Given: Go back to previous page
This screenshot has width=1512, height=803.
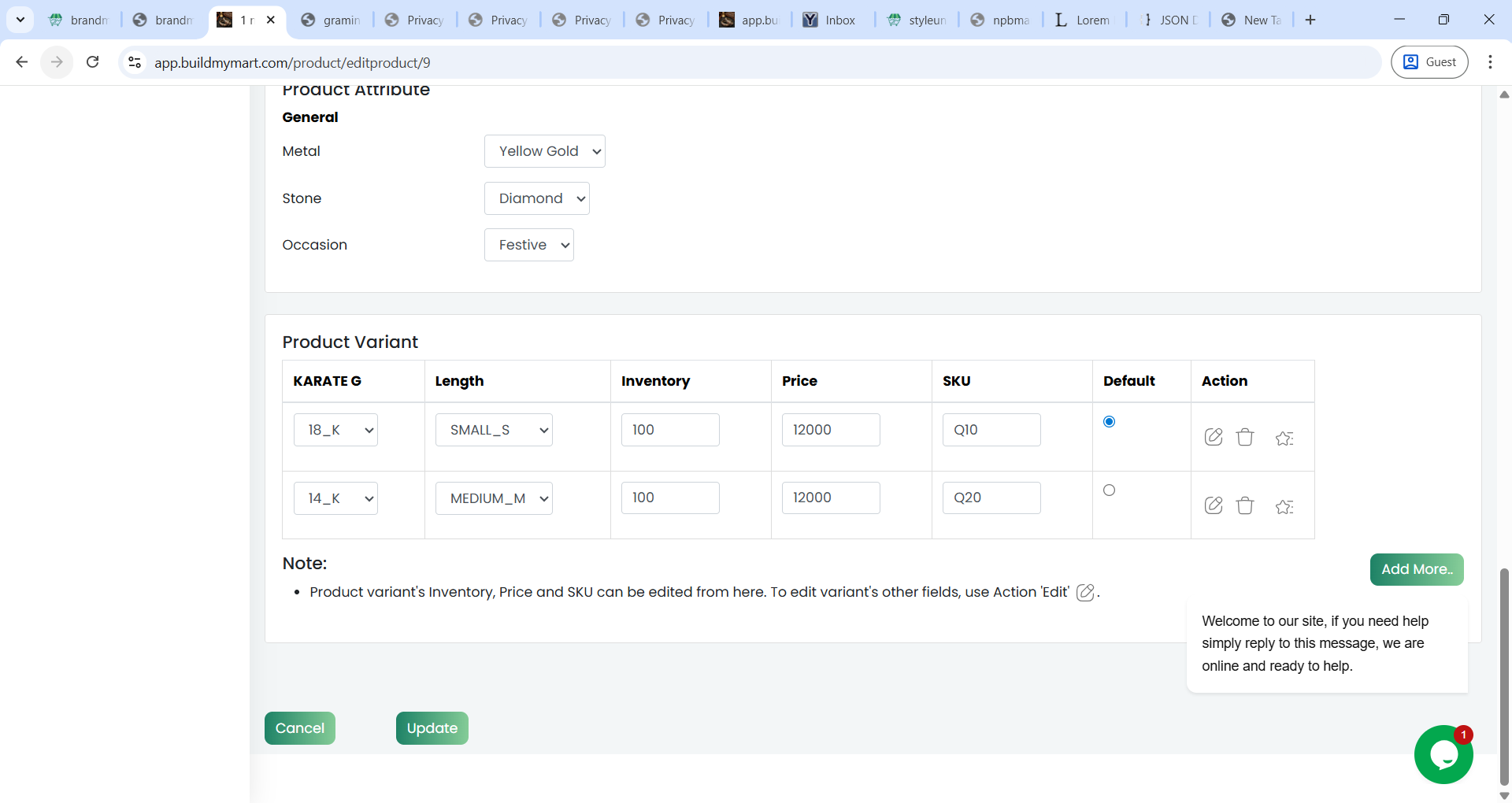Looking at the screenshot, I should click(22, 62).
